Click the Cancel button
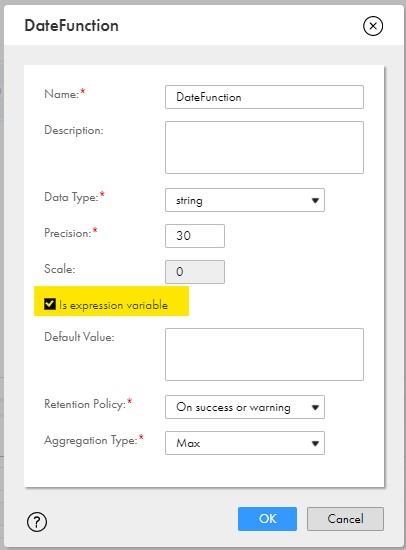The image size is (406, 550). pos(345,519)
